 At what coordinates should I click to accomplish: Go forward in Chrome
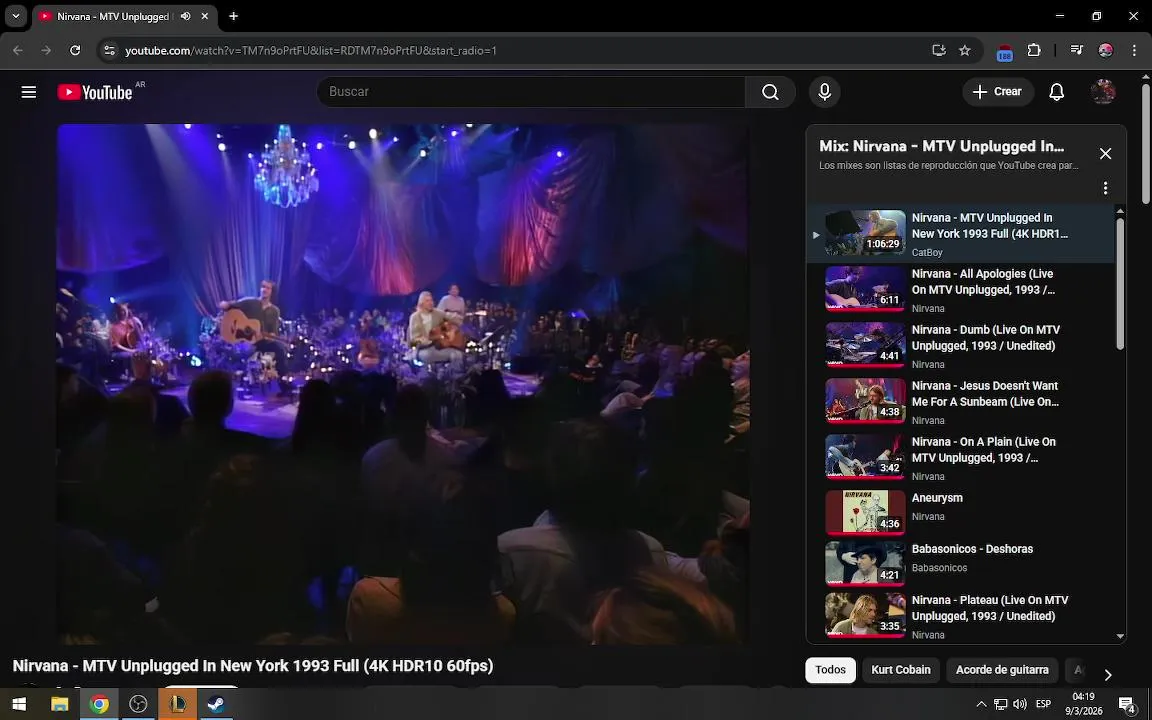[46, 50]
